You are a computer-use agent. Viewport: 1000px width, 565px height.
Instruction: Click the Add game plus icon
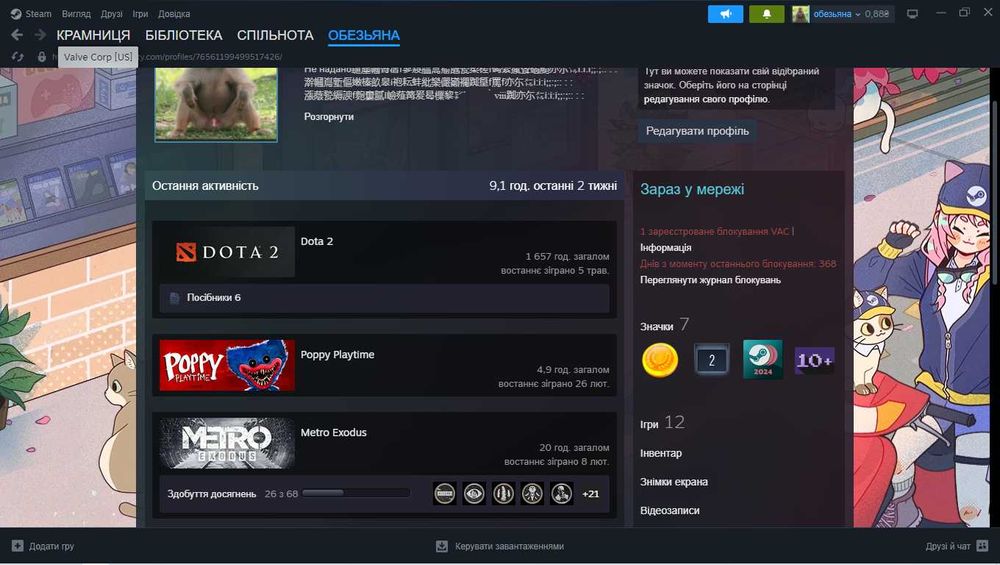17,546
